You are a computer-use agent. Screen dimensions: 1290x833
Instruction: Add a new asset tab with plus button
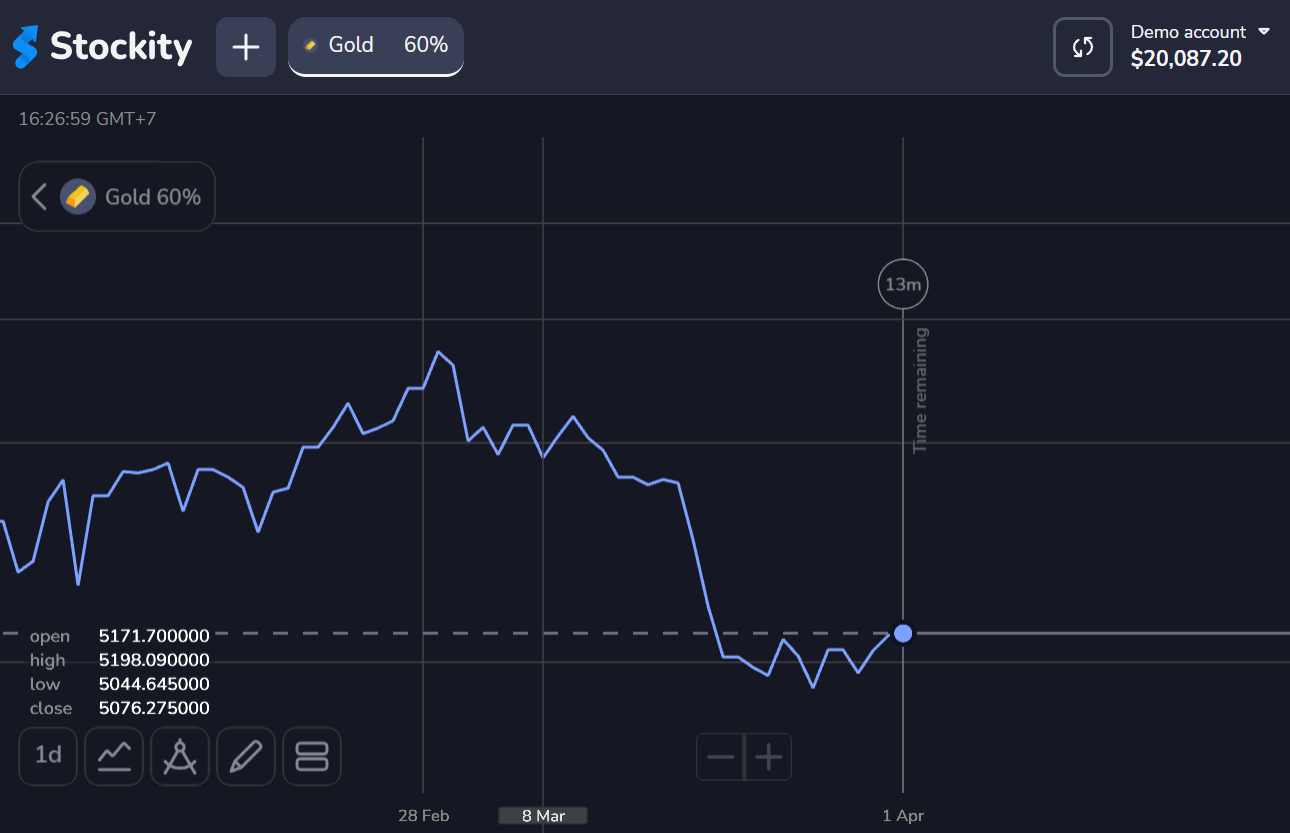246,47
